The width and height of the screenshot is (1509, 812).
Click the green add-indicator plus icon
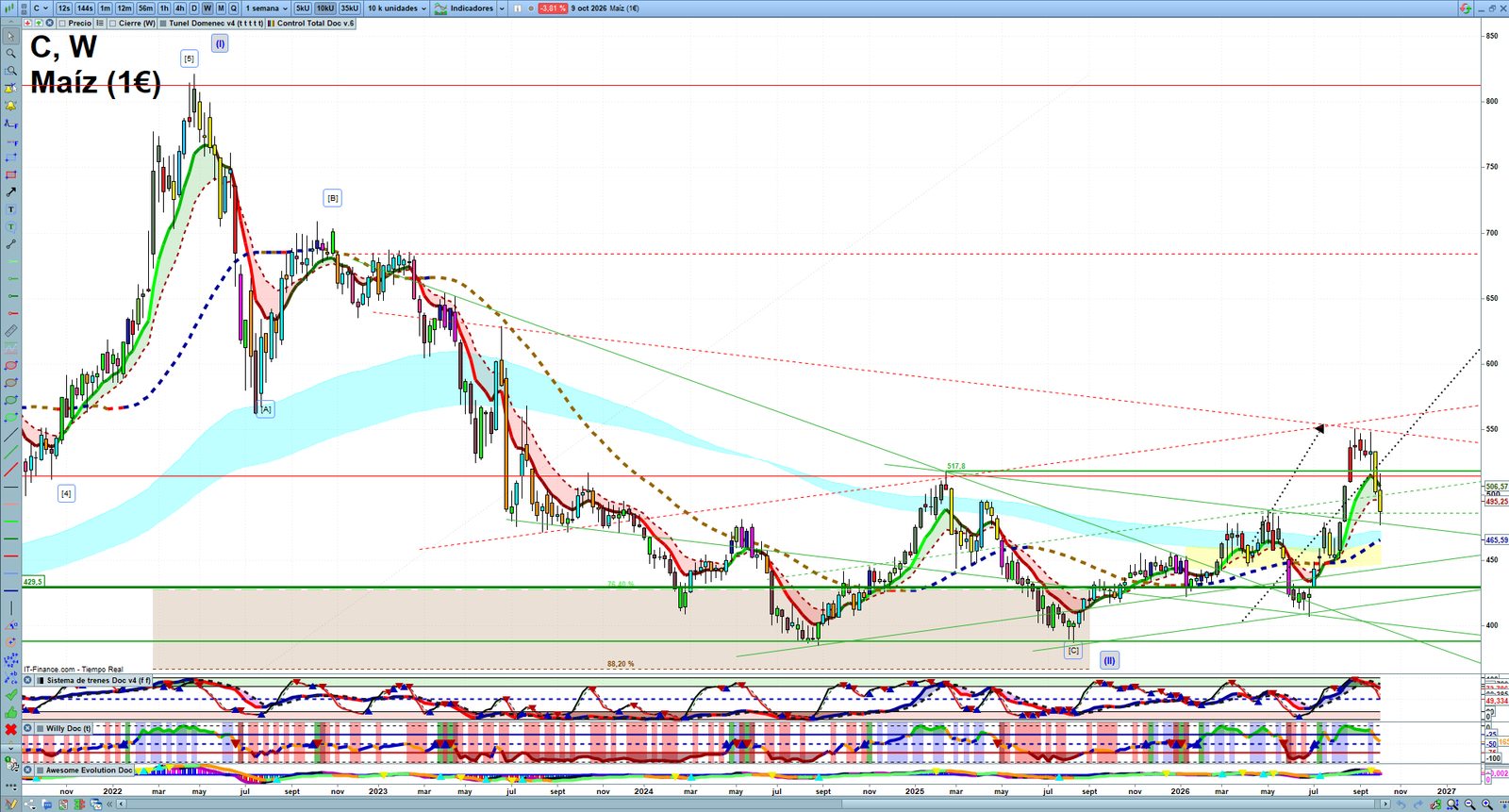tap(40, 23)
